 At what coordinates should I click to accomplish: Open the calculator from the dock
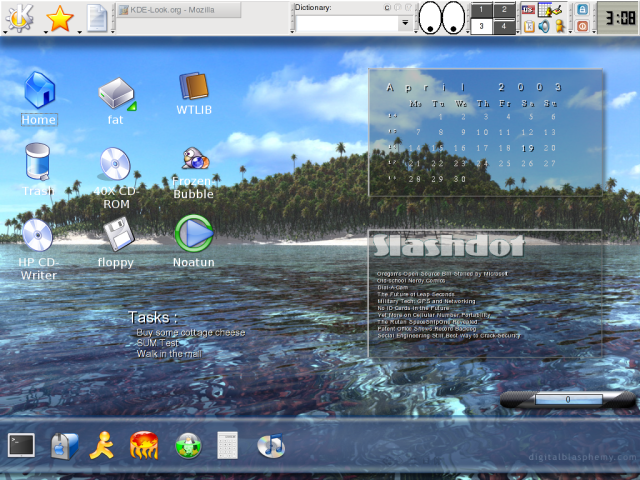point(227,445)
